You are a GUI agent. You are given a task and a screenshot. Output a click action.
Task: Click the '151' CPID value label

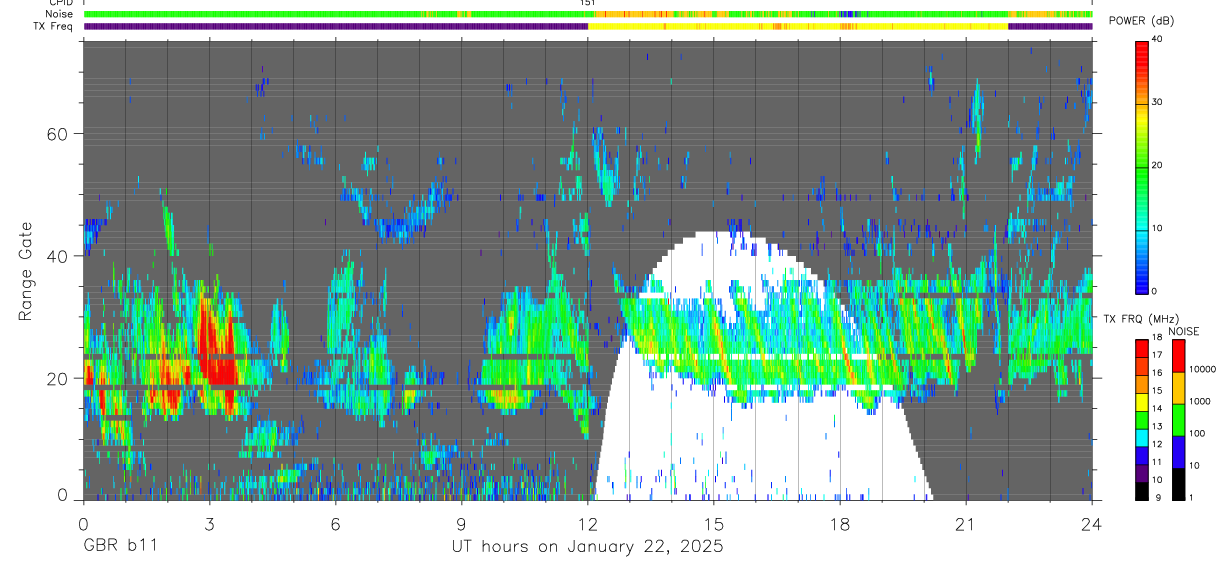tap(588, 4)
